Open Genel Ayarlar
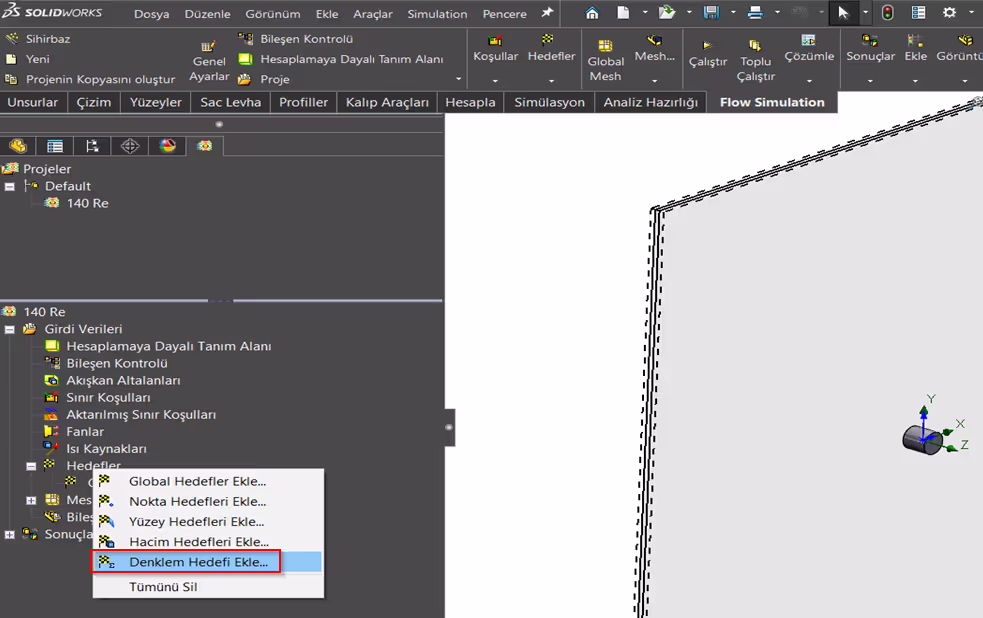The height and width of the screenshot is (618, 983). [209, 63]
